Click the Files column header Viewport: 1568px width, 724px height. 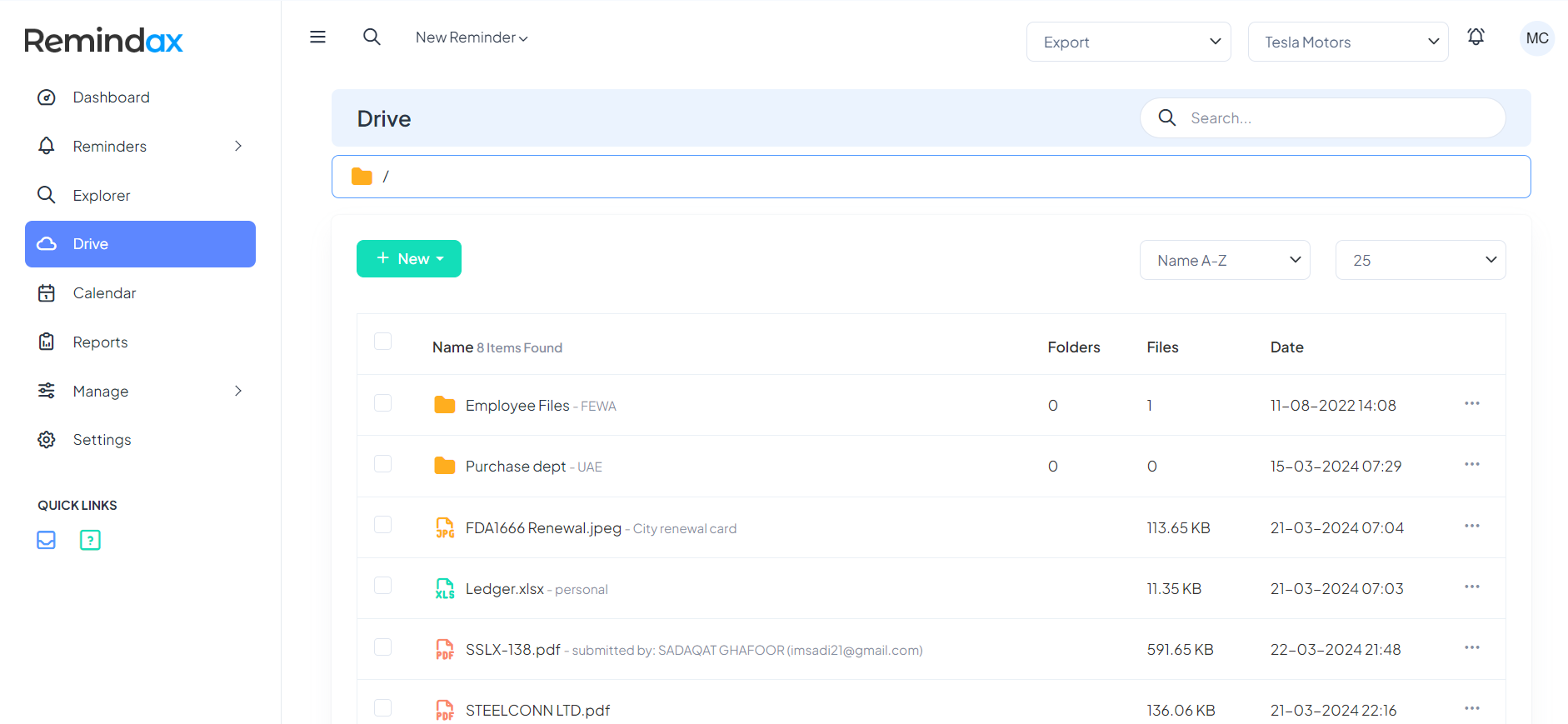pos(1162,347)
